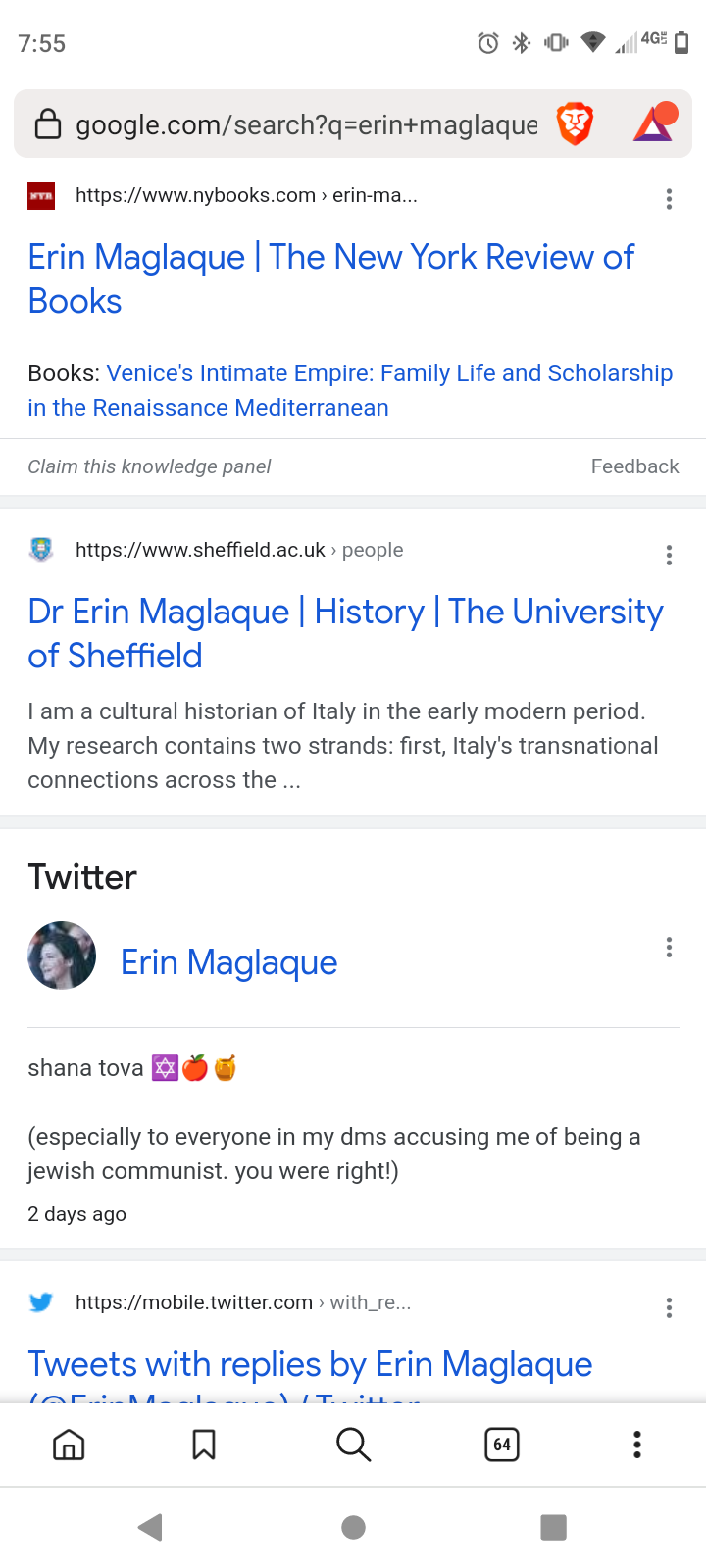Tap the search icon in bottom toolbar

[x=353, y=1445]
